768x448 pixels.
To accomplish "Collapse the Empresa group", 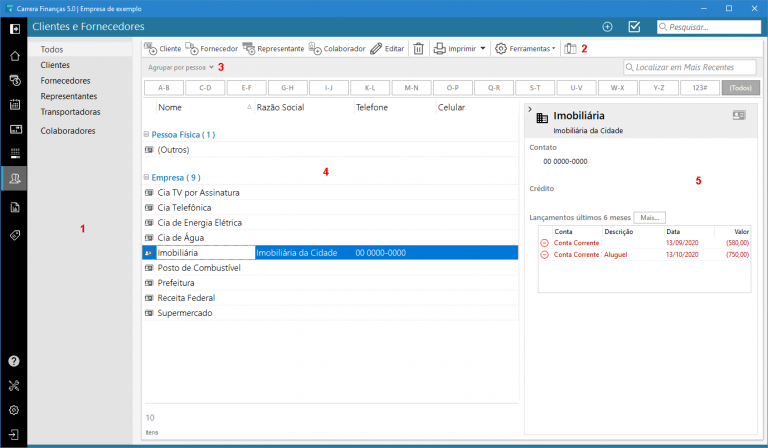I will click(x=146, y=177).
